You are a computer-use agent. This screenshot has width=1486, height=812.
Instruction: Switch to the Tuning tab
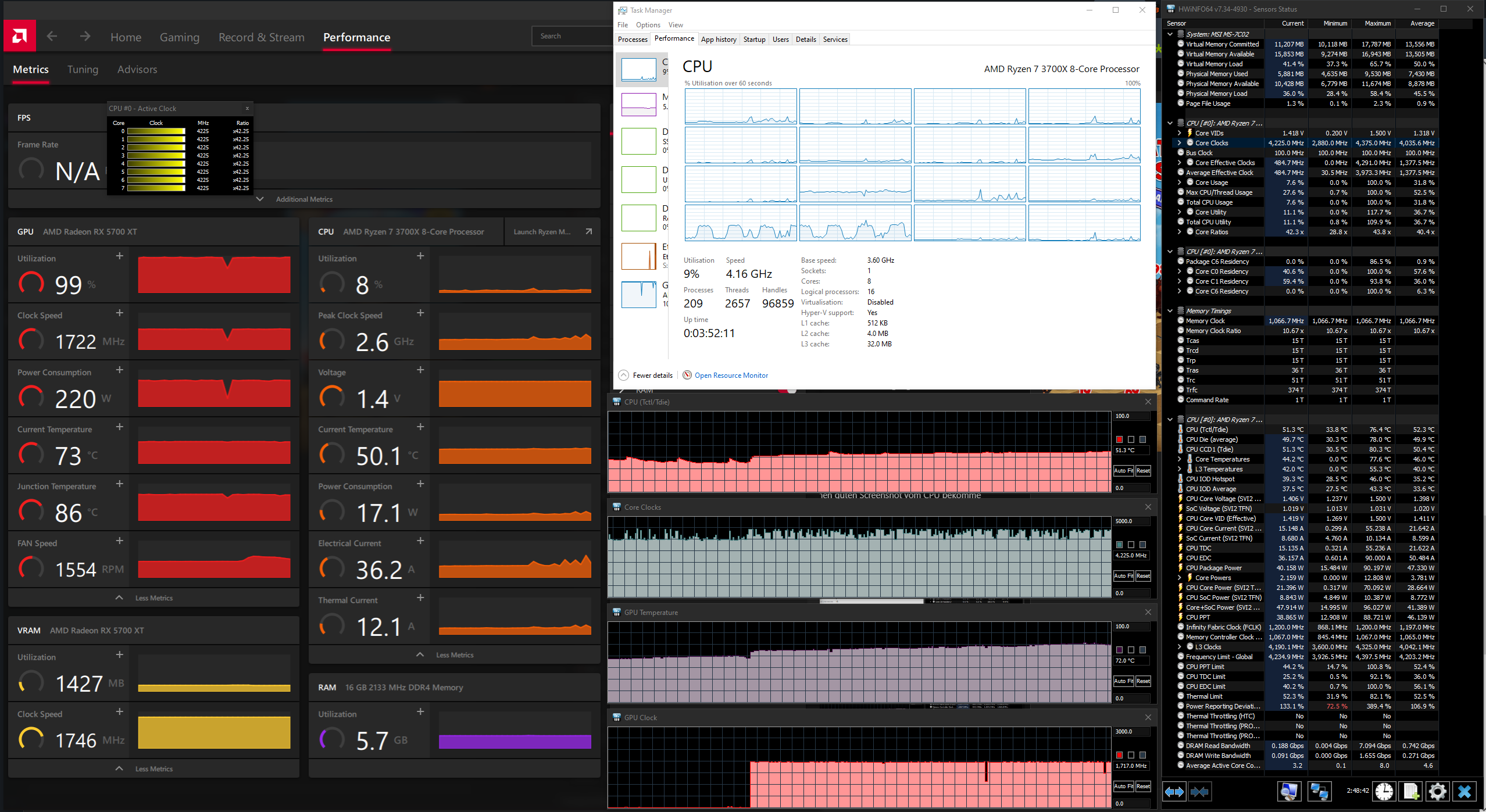coord(83,70)
